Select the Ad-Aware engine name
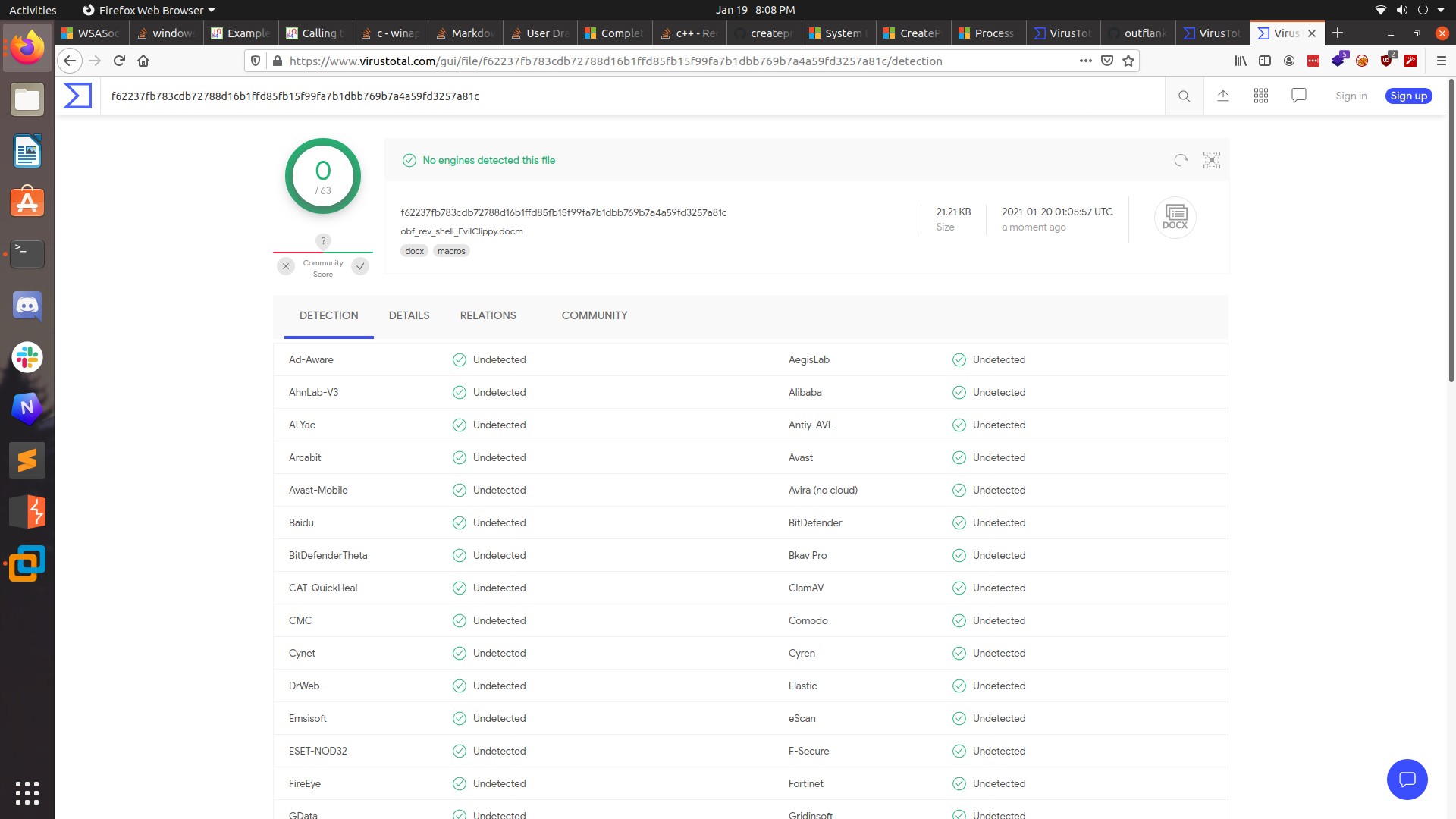 pyautogui.click(x=311, y=359)
